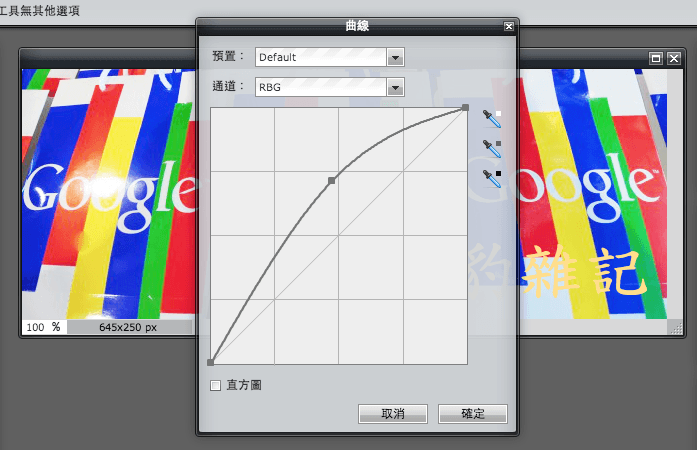Maximize the image document window
Screen dimensions: 697x450
coord(657,58)
